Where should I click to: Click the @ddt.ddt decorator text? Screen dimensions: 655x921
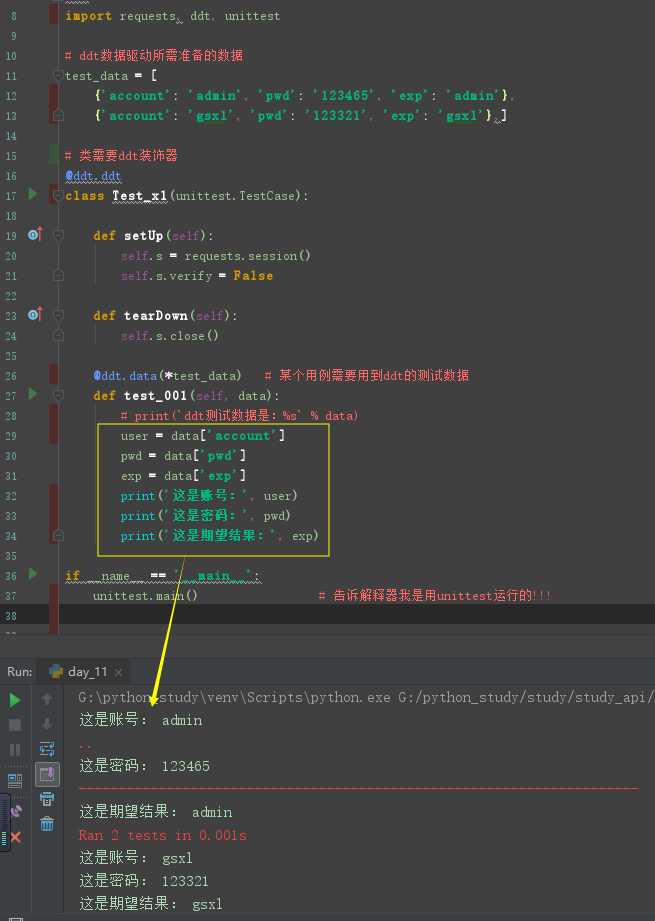click(93, 176)
